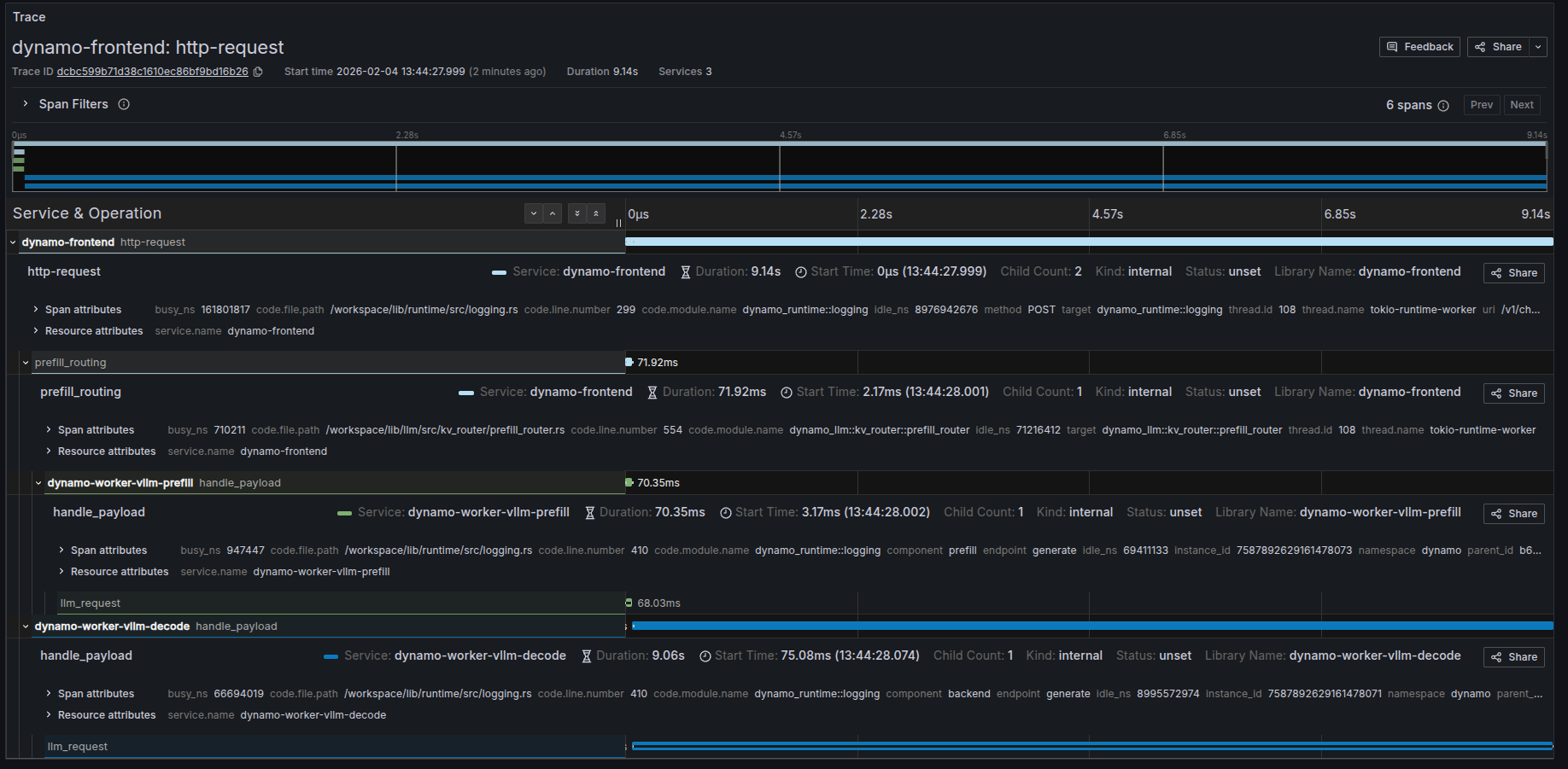Copy the trace ID using the copy icon
The height and width of the screenshot is (769, 1568).
tap(258, 73)
